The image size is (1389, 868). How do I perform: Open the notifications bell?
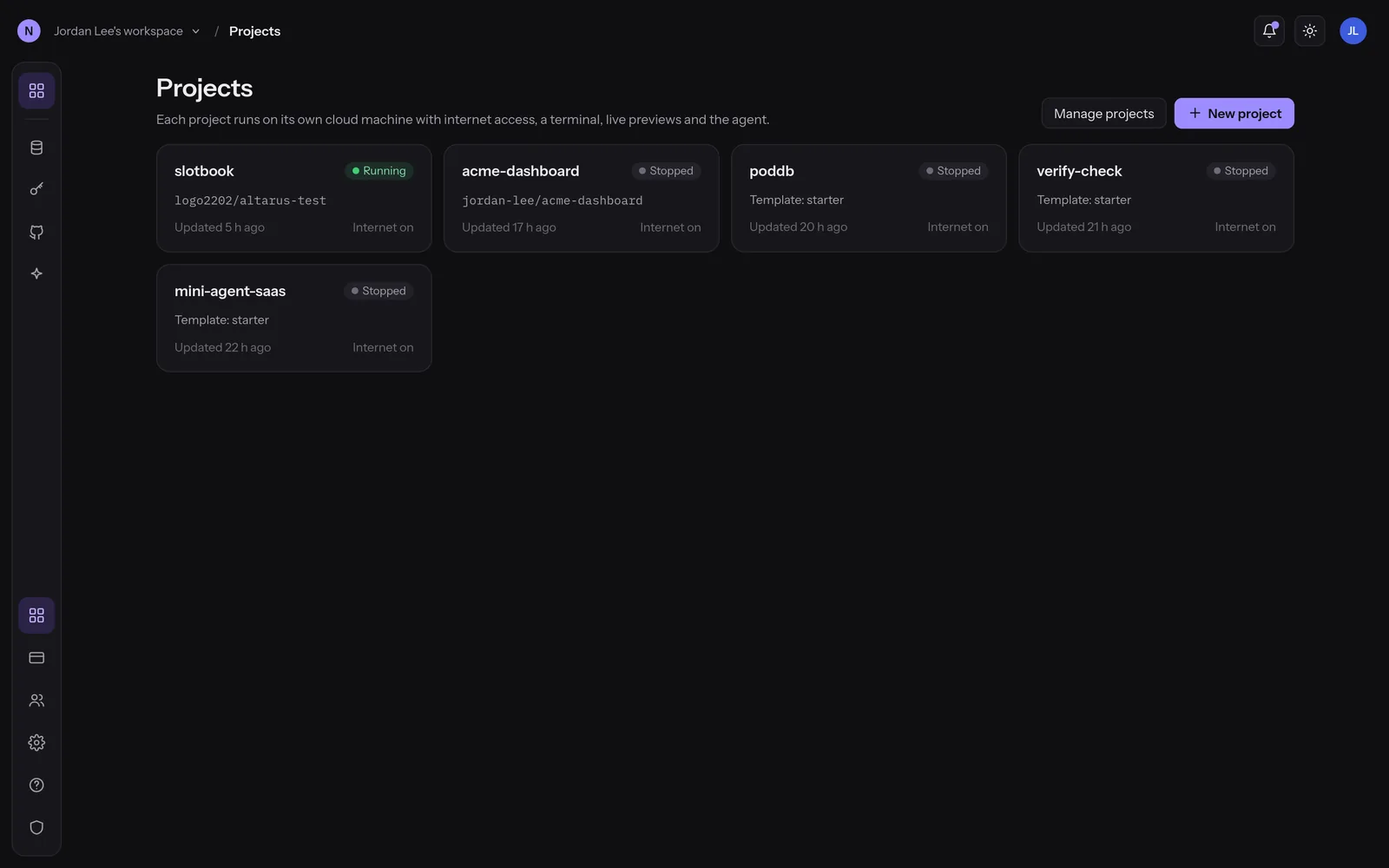[x=1269, y=31]
